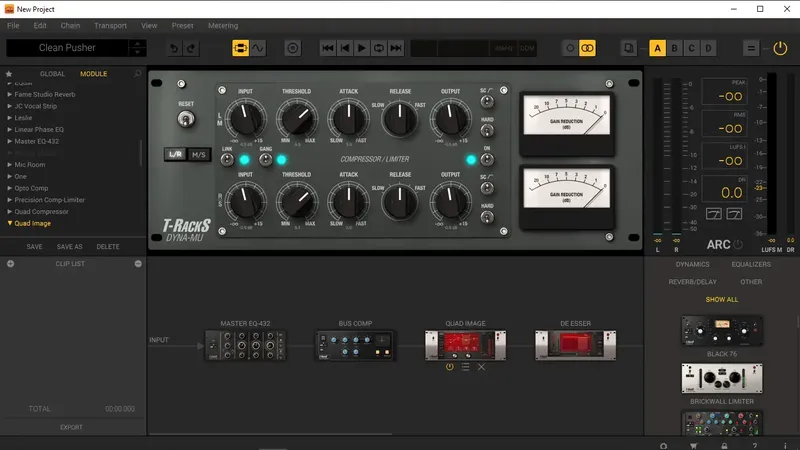The image size is (800, 450).
Task: Click DELETE preset button
Action: pos(108,247)
